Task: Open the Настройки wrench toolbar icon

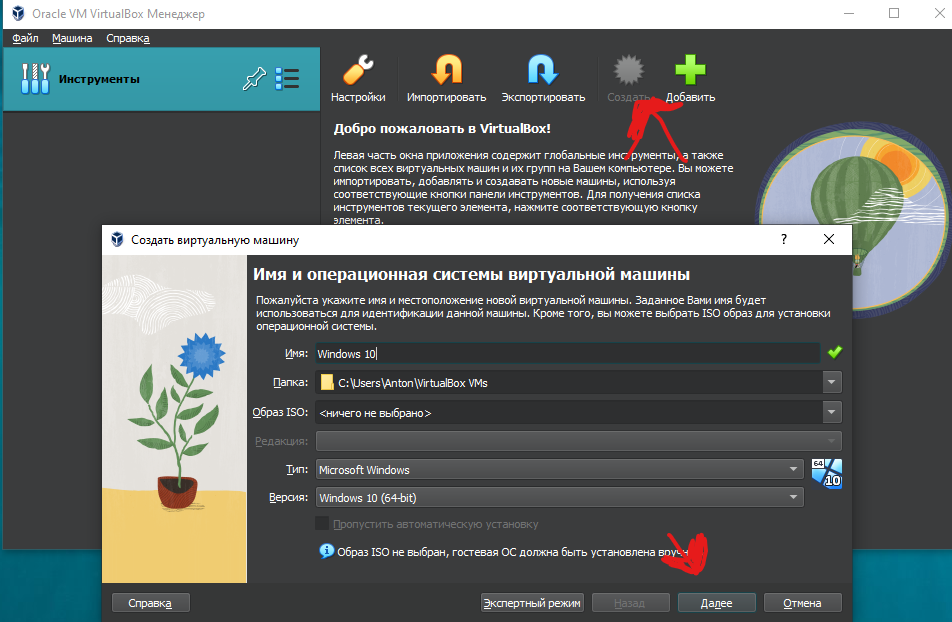Action: pos(358,70)
